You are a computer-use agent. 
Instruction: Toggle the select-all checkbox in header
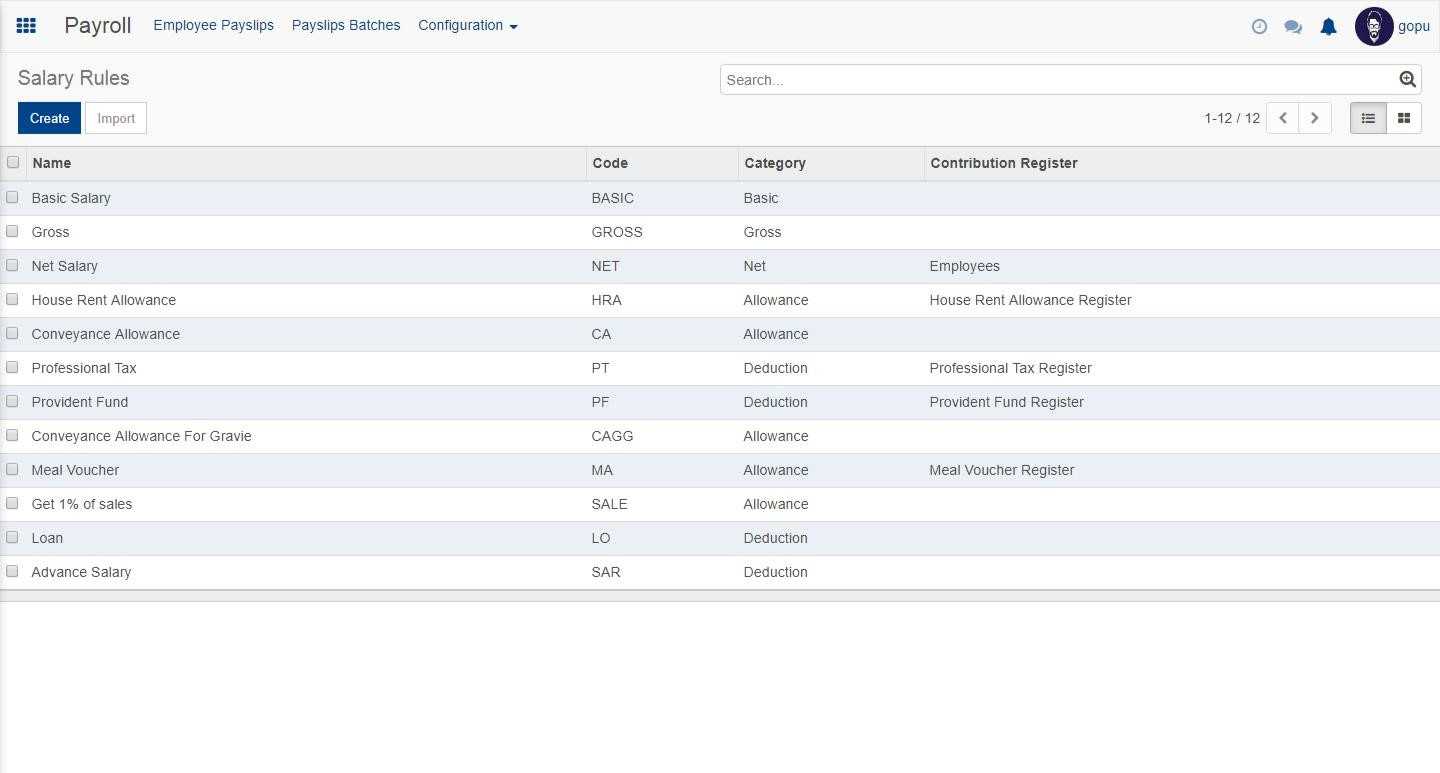point(13,162)
